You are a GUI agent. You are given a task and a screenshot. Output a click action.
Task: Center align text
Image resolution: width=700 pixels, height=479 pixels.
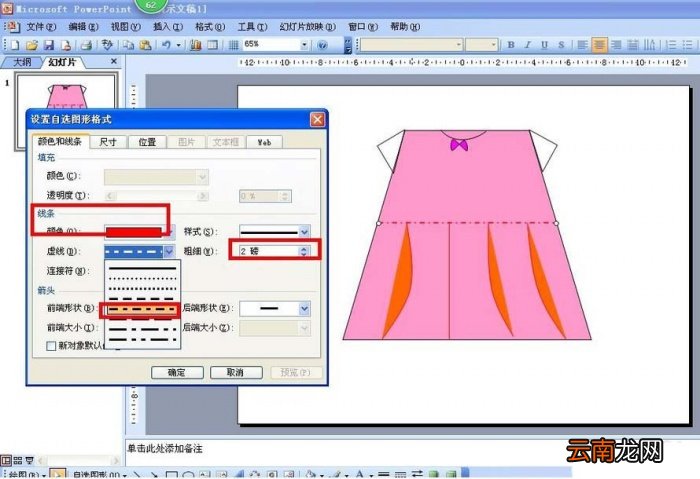pyautogui.click(x=599, y=45)
